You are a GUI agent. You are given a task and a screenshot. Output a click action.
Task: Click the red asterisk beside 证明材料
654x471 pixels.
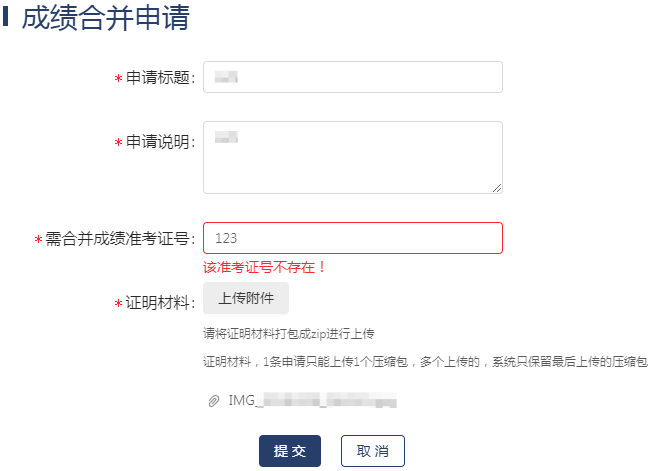click(118, 300)
